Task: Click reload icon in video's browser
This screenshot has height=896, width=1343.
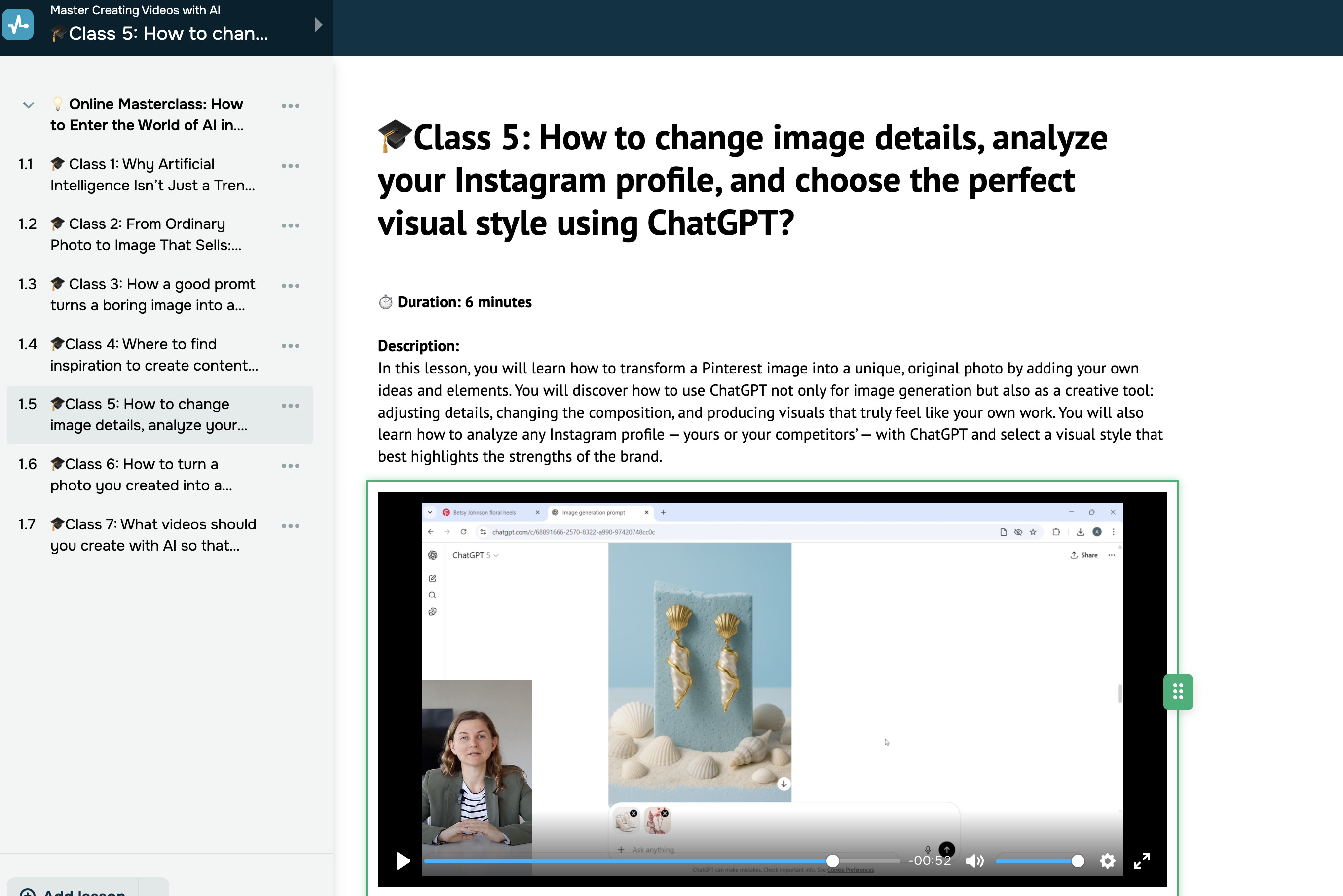Action: point(463,532)
